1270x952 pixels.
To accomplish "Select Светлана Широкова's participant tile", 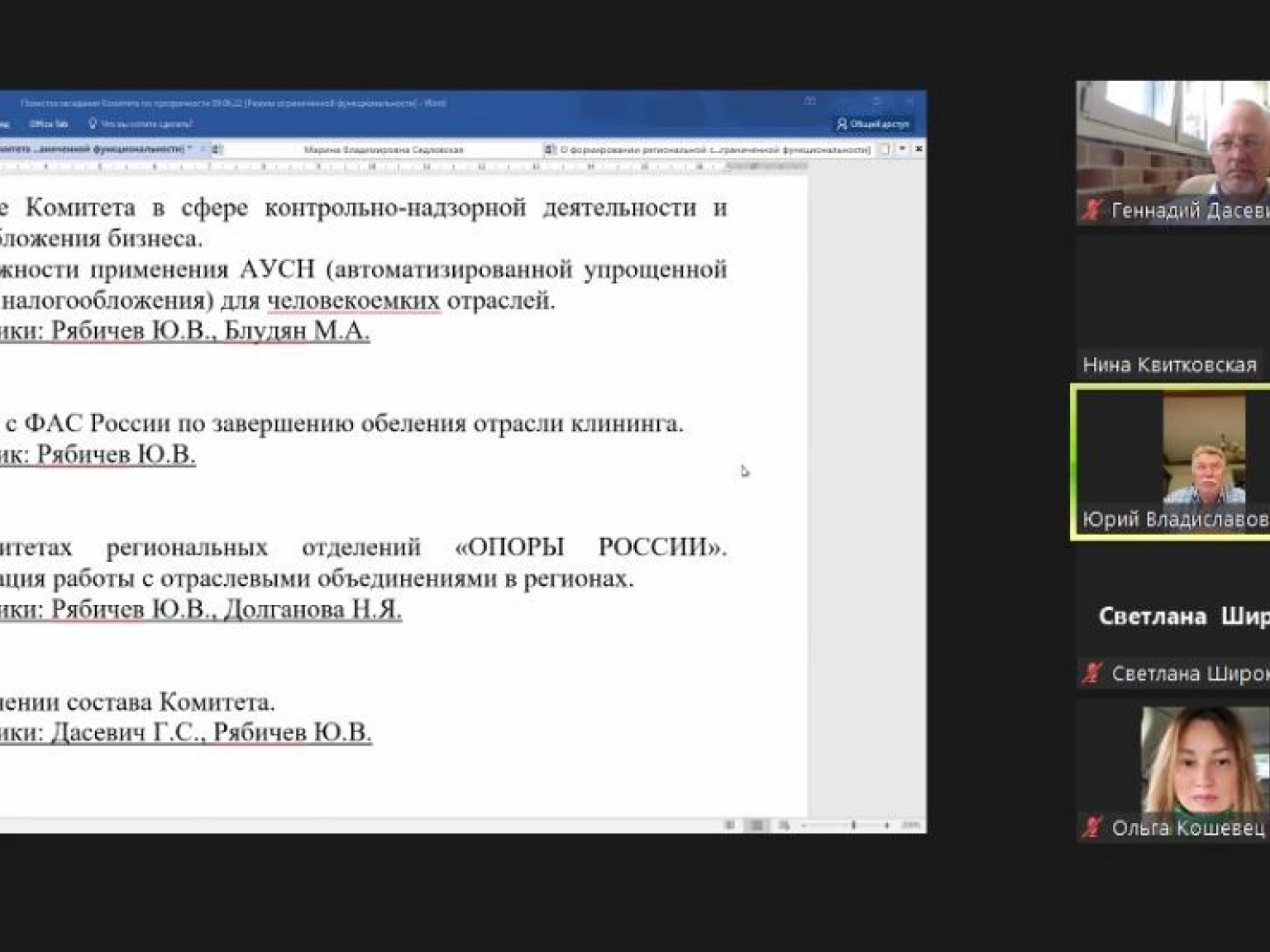I will pos(1172,617).
